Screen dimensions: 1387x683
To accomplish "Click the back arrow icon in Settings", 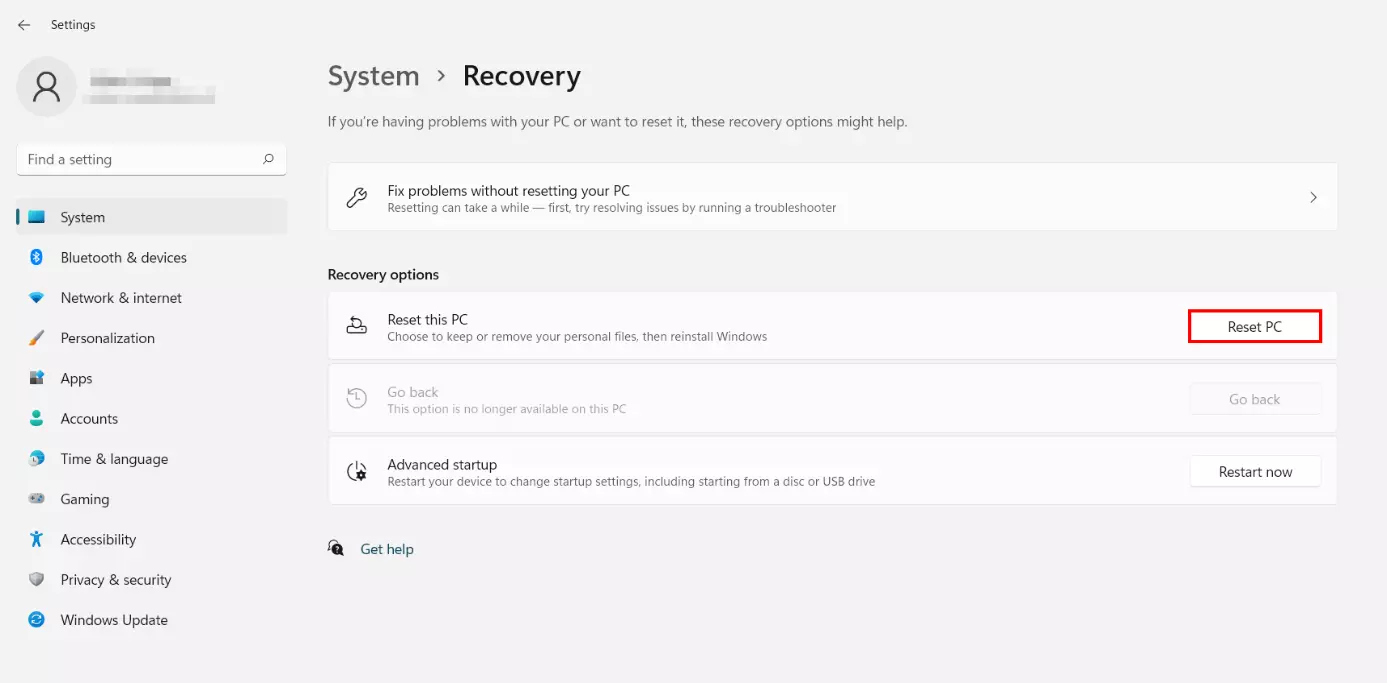I will click(x=24, y=25).
